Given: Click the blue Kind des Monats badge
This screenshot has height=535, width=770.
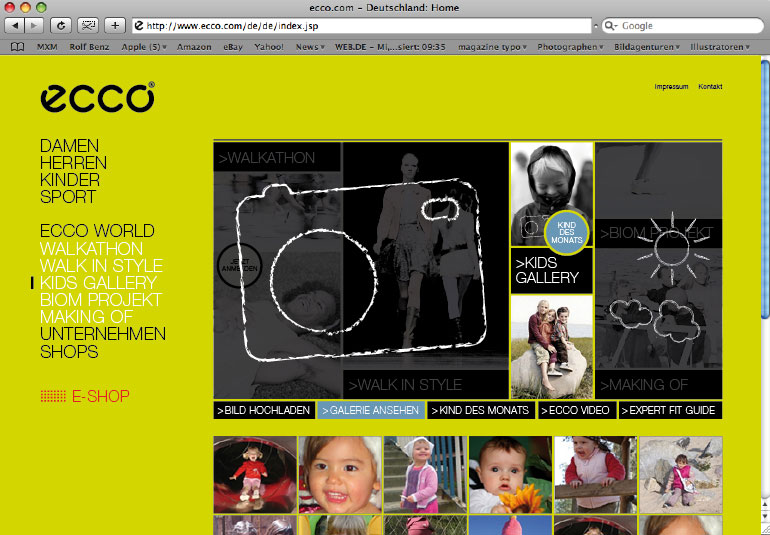Looking at the screenshot, I should click(566, 229).
